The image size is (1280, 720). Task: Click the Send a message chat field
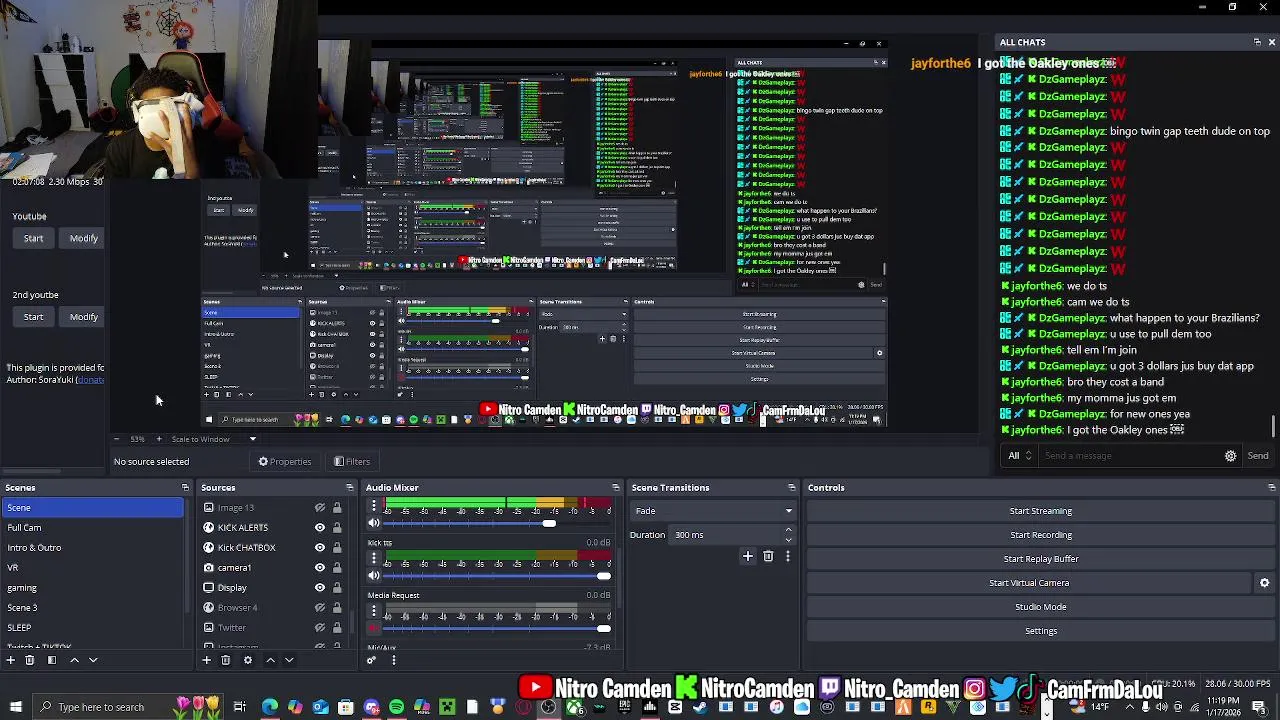point(1128,456)
